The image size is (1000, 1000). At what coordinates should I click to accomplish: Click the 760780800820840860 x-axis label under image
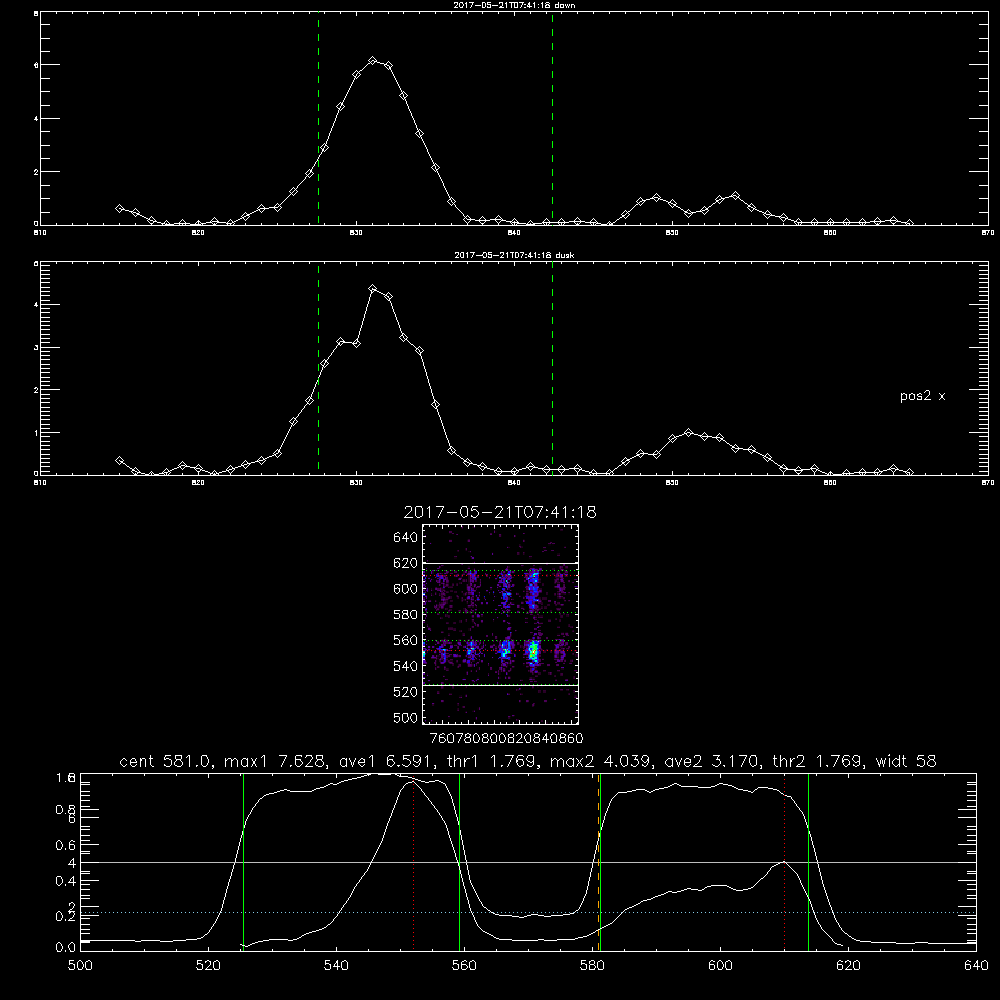click(x=506, y=738)
